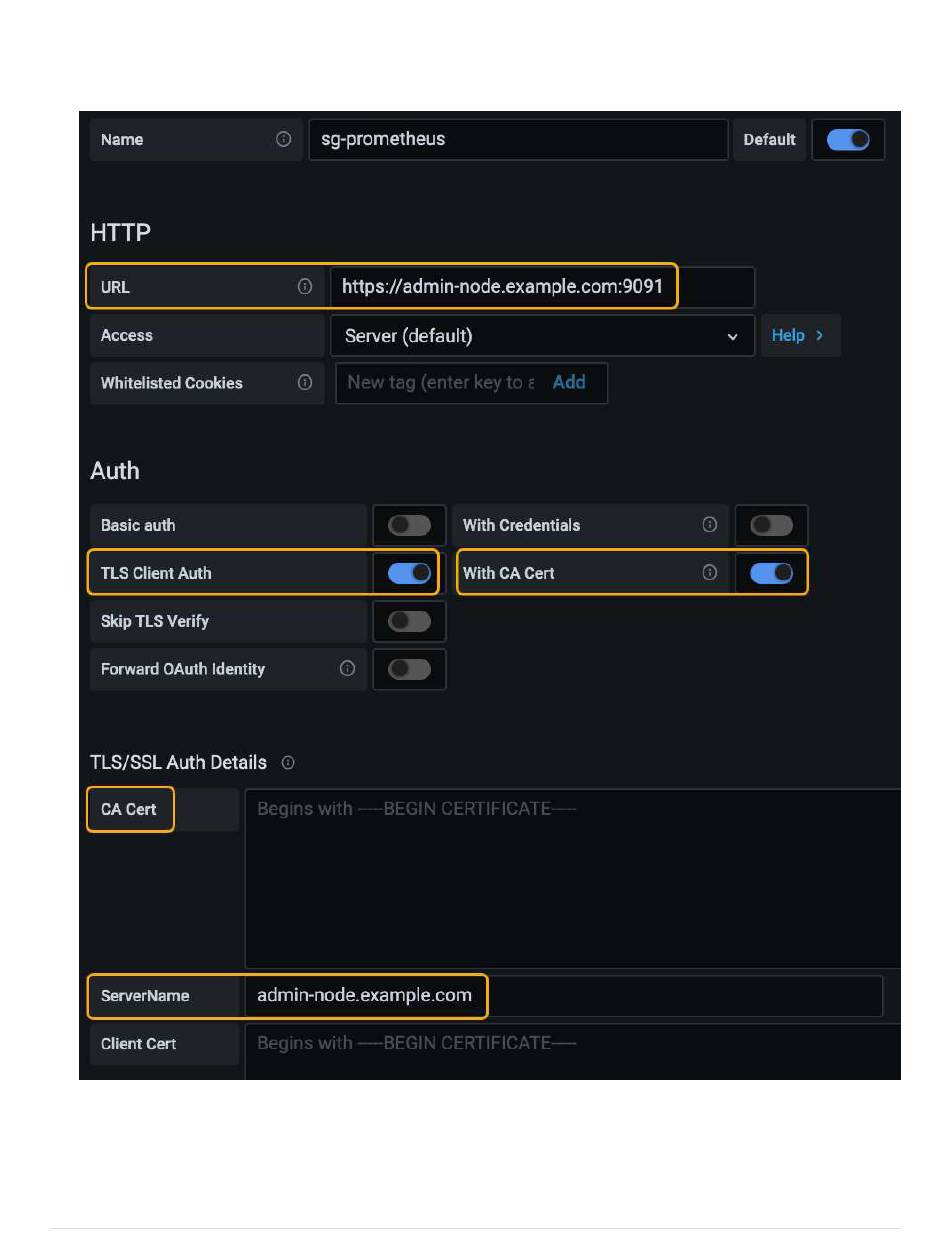Click Add for whitelisted cookies
The image size is (950, 1248).
coord(569,383)
